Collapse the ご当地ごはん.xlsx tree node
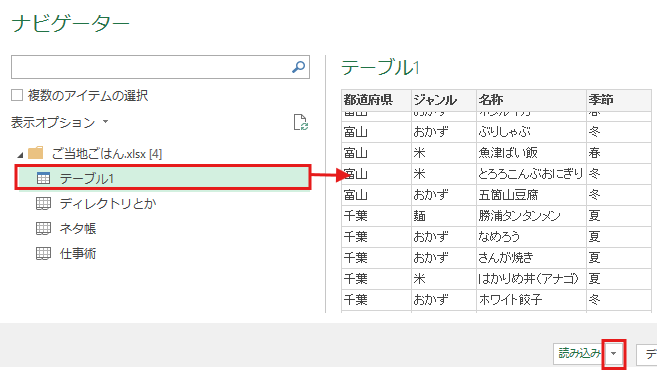This screenshot has width=657, height=370. click(x=20, y=155)
